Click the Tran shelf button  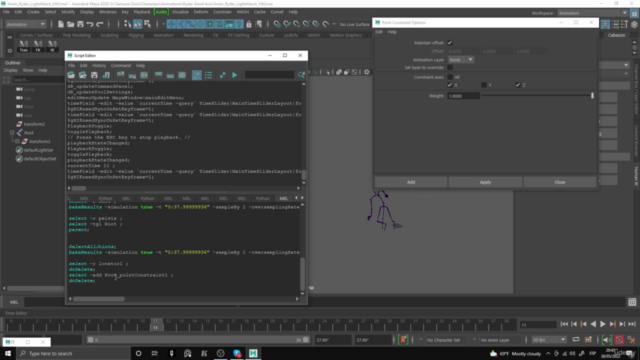[24, 45]
